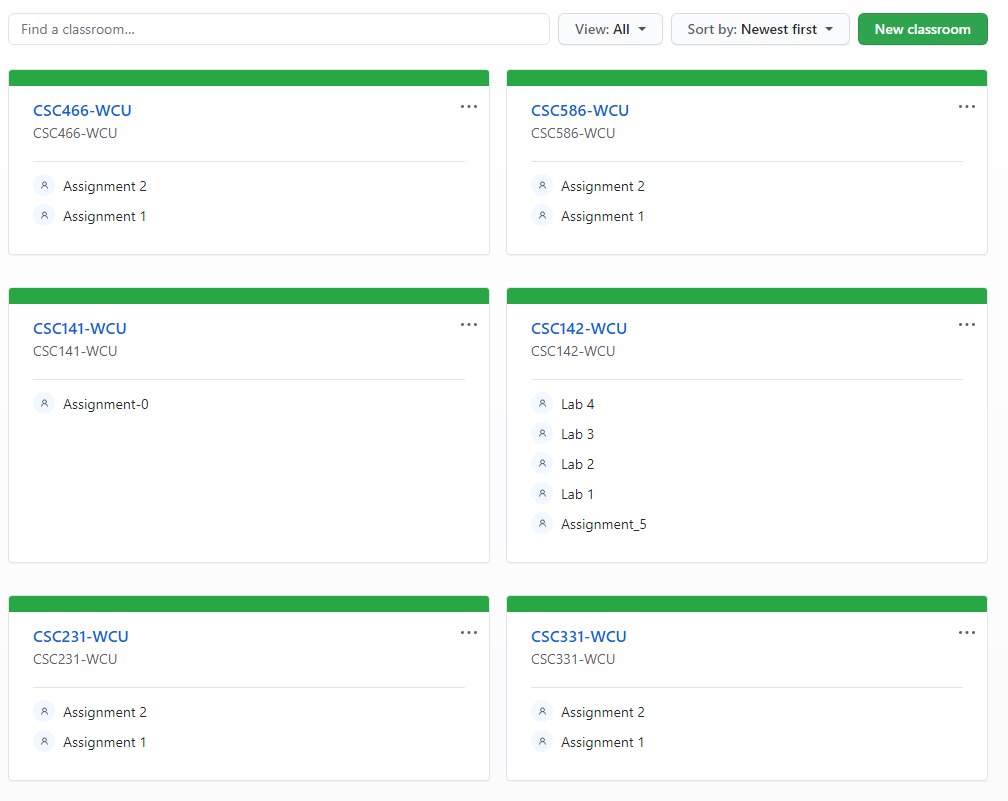Open the Sort by: Newest first dropdown
Image resolution: width=1008 pixels, height=801 pixels.
coord(760,29)
